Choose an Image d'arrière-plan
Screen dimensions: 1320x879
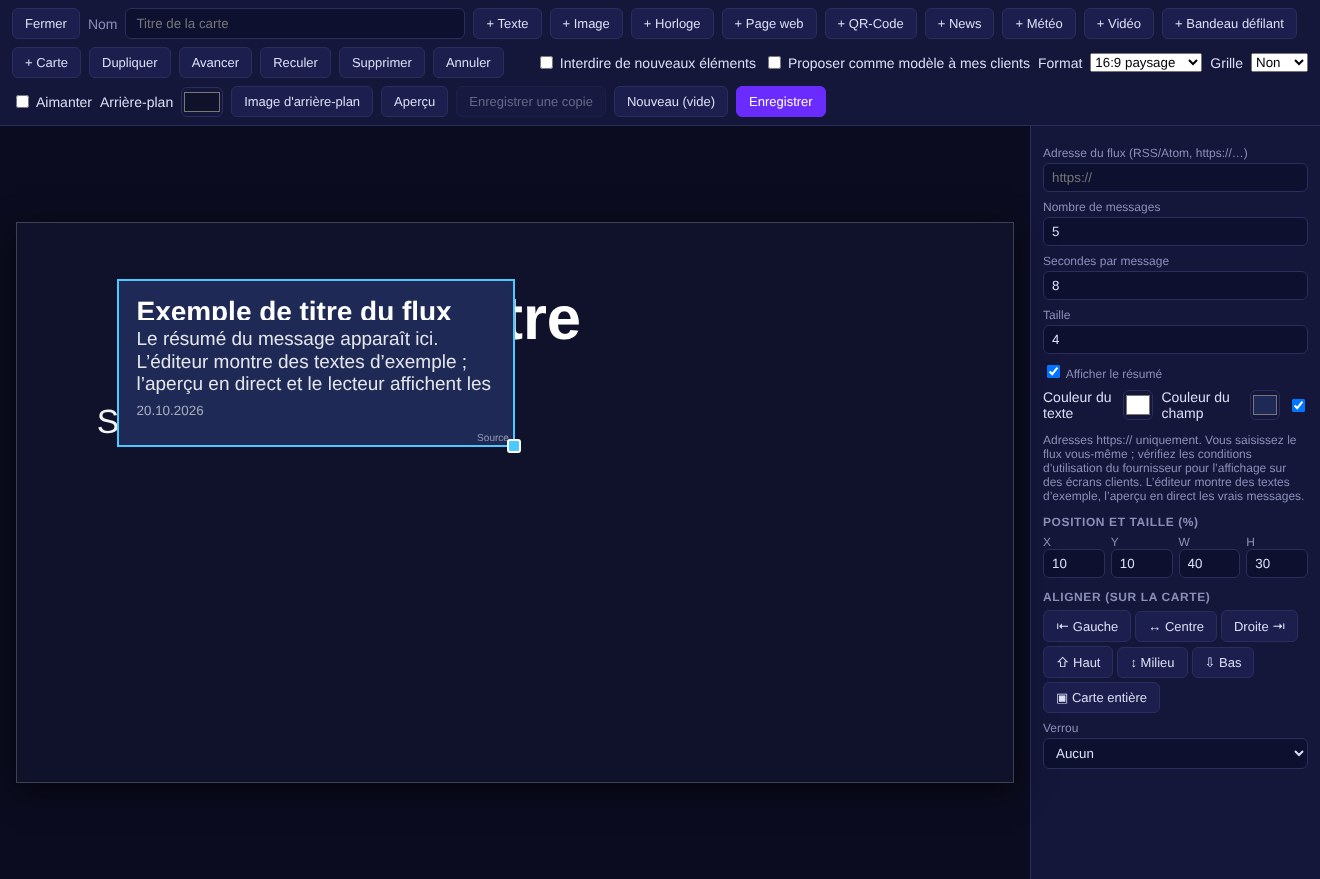pos(302,101)
